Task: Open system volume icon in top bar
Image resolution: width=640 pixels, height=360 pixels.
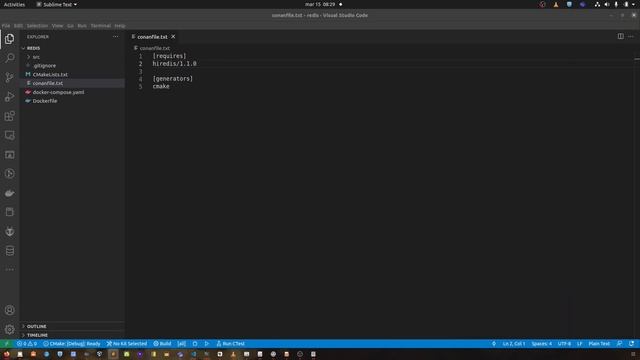Action: pyautogui.click(x=607, y=4)
